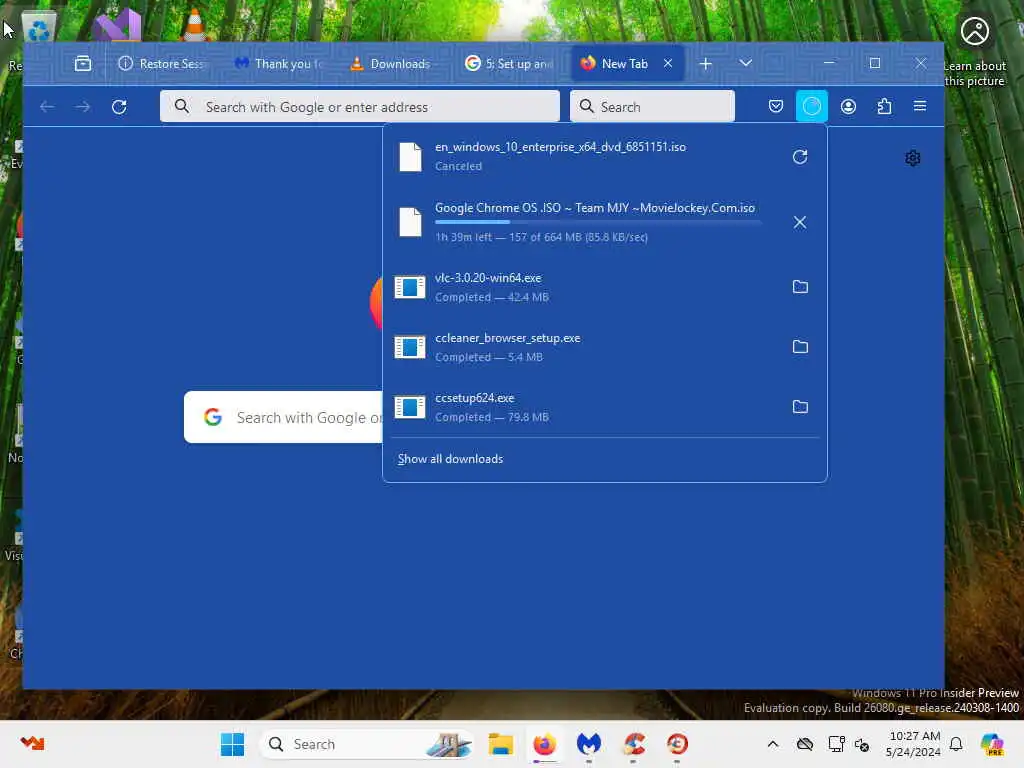Screen dimensions: 1024x768
Task: Expand the list all tabs dropdown
Action: [745, 63]
